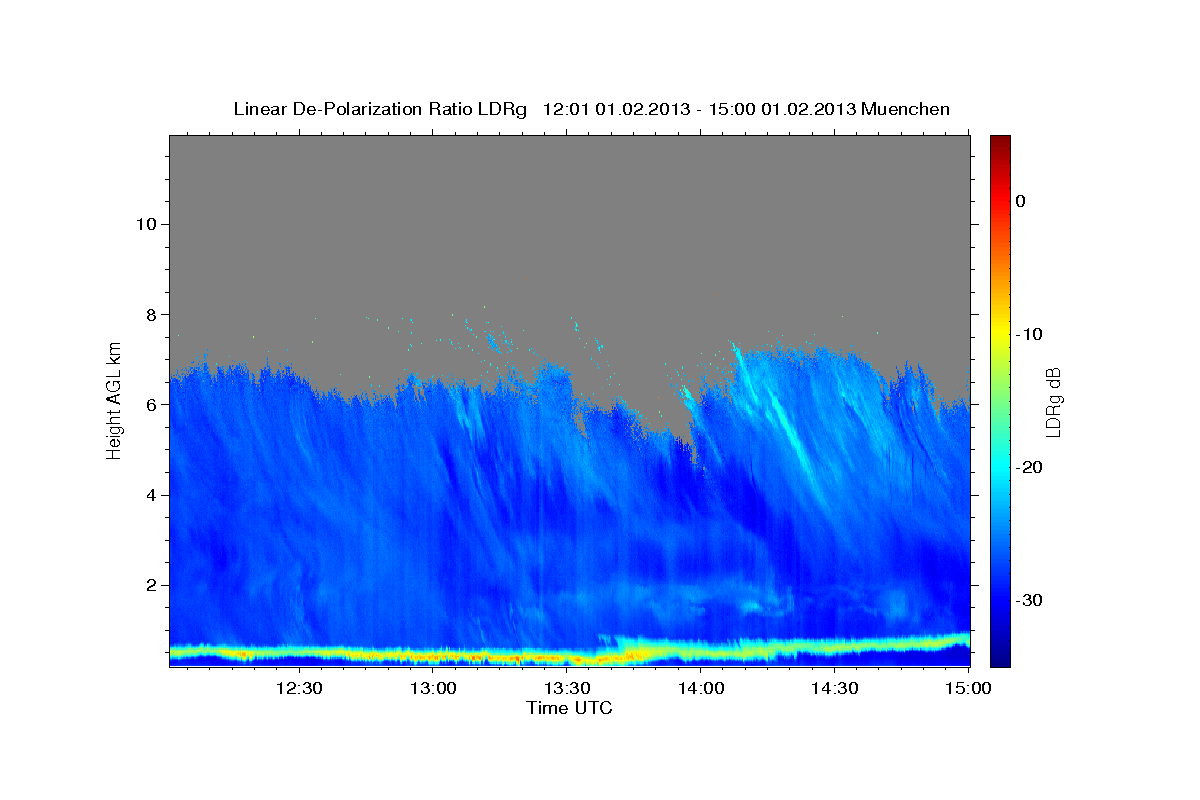Click the dark blue bottom of colorbar
Viewport: 1200px width, 800px height.
[1000, 655]
